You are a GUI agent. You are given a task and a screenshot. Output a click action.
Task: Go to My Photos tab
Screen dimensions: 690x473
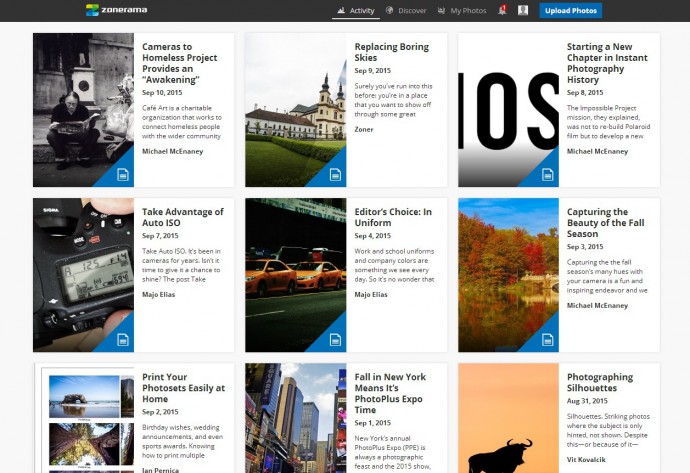pyautogui.click(x=462, y=11)
